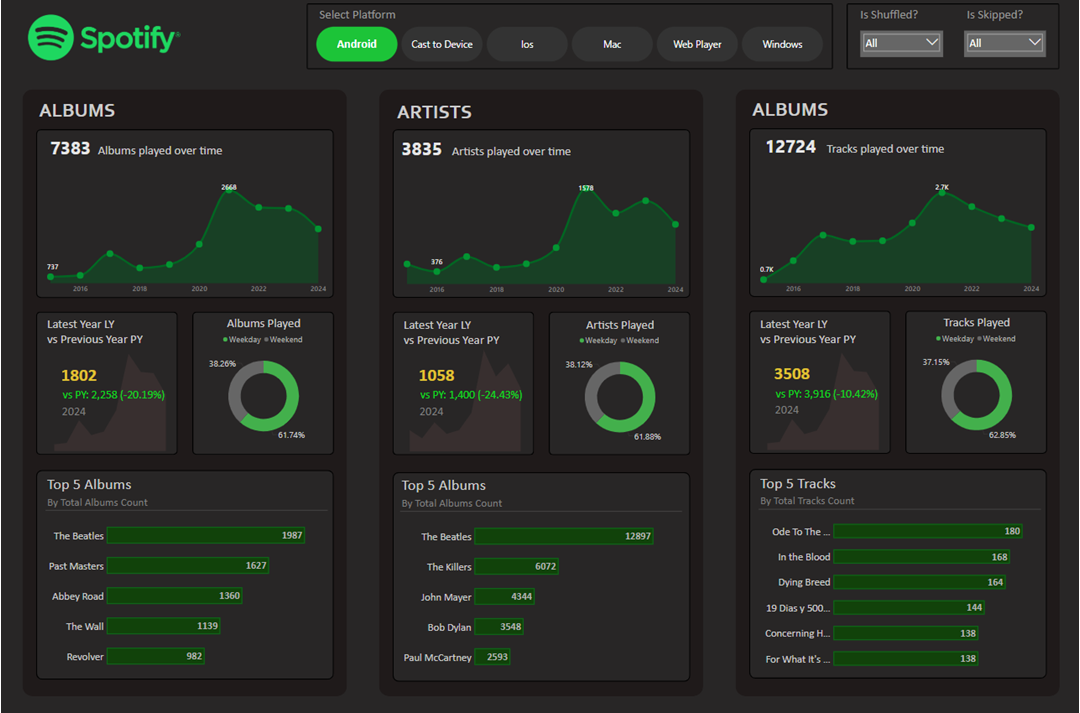Click the 2.7K peak data point on Tracks chart
Screen dimensions: 1080x713
(941, 192)
